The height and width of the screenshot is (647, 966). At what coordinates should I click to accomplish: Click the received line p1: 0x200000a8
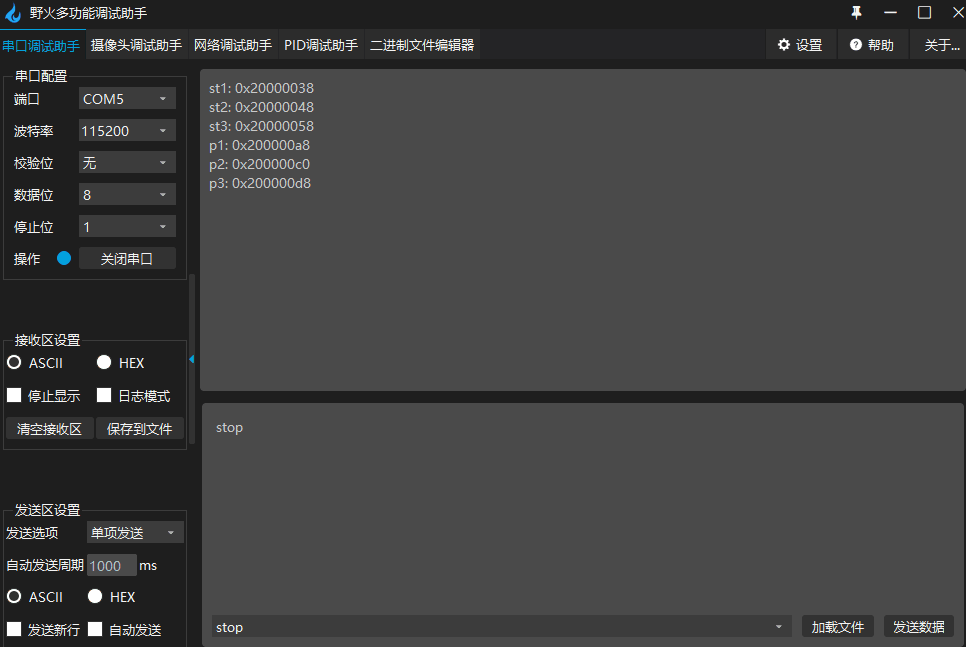pos(259,145)
